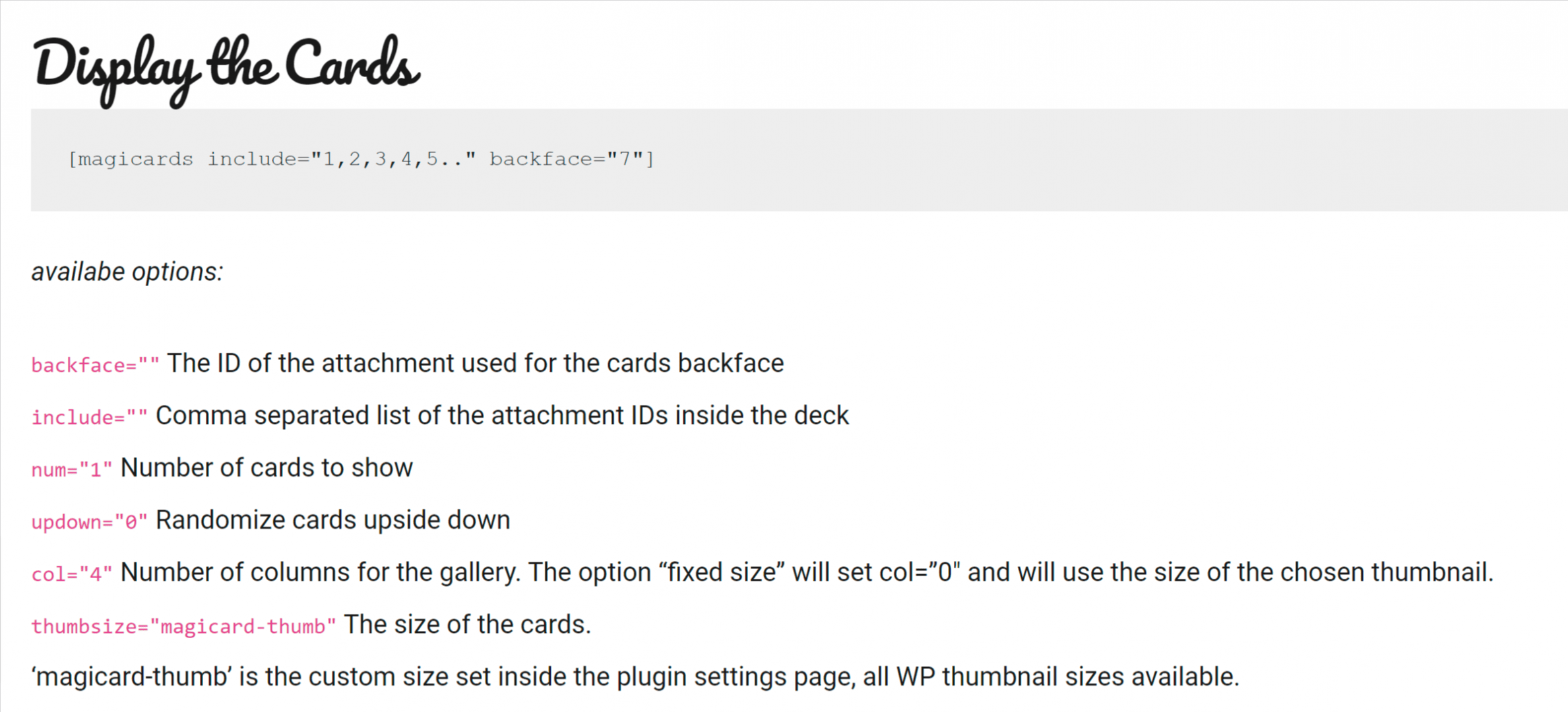Click the 'availabe options:' italic text
1568x712 pixels.
point(127,272)
